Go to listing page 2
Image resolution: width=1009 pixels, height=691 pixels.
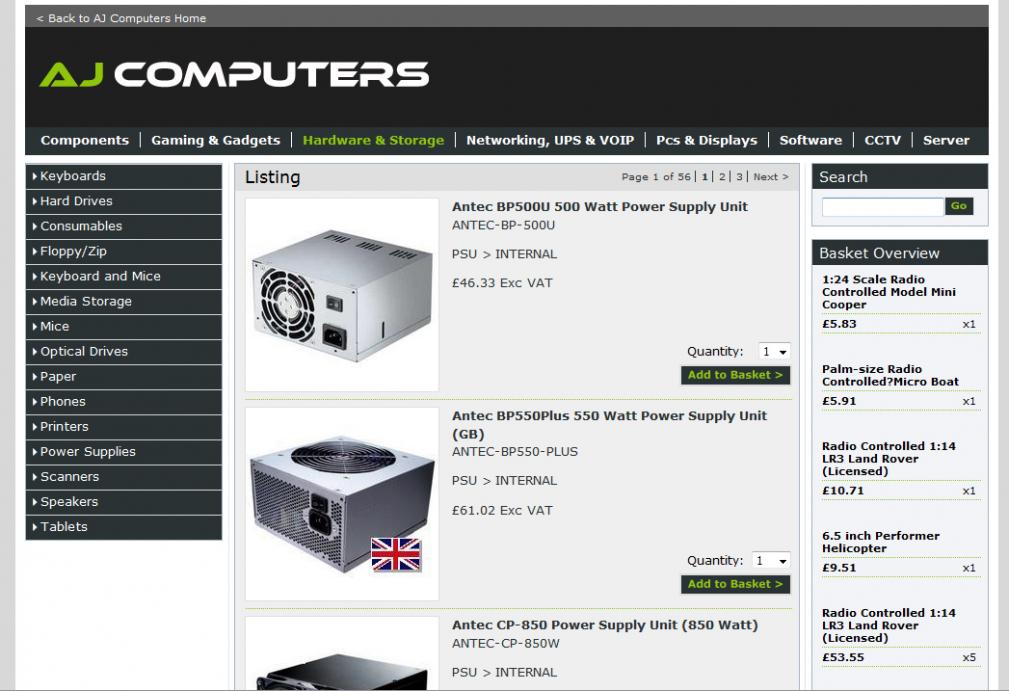coord(722,177)
